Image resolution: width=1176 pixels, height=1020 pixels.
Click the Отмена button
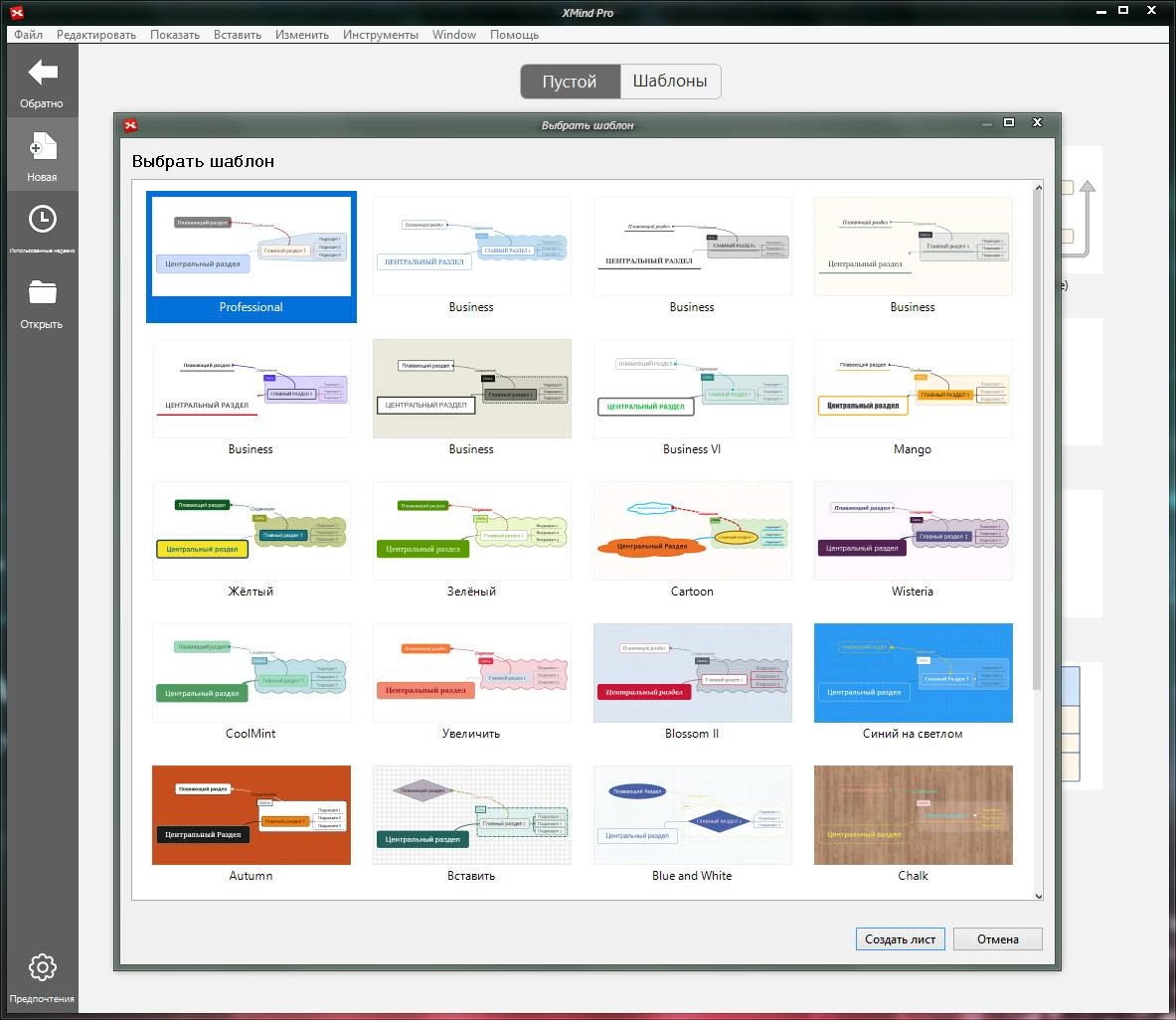click(x=997, y=939)
